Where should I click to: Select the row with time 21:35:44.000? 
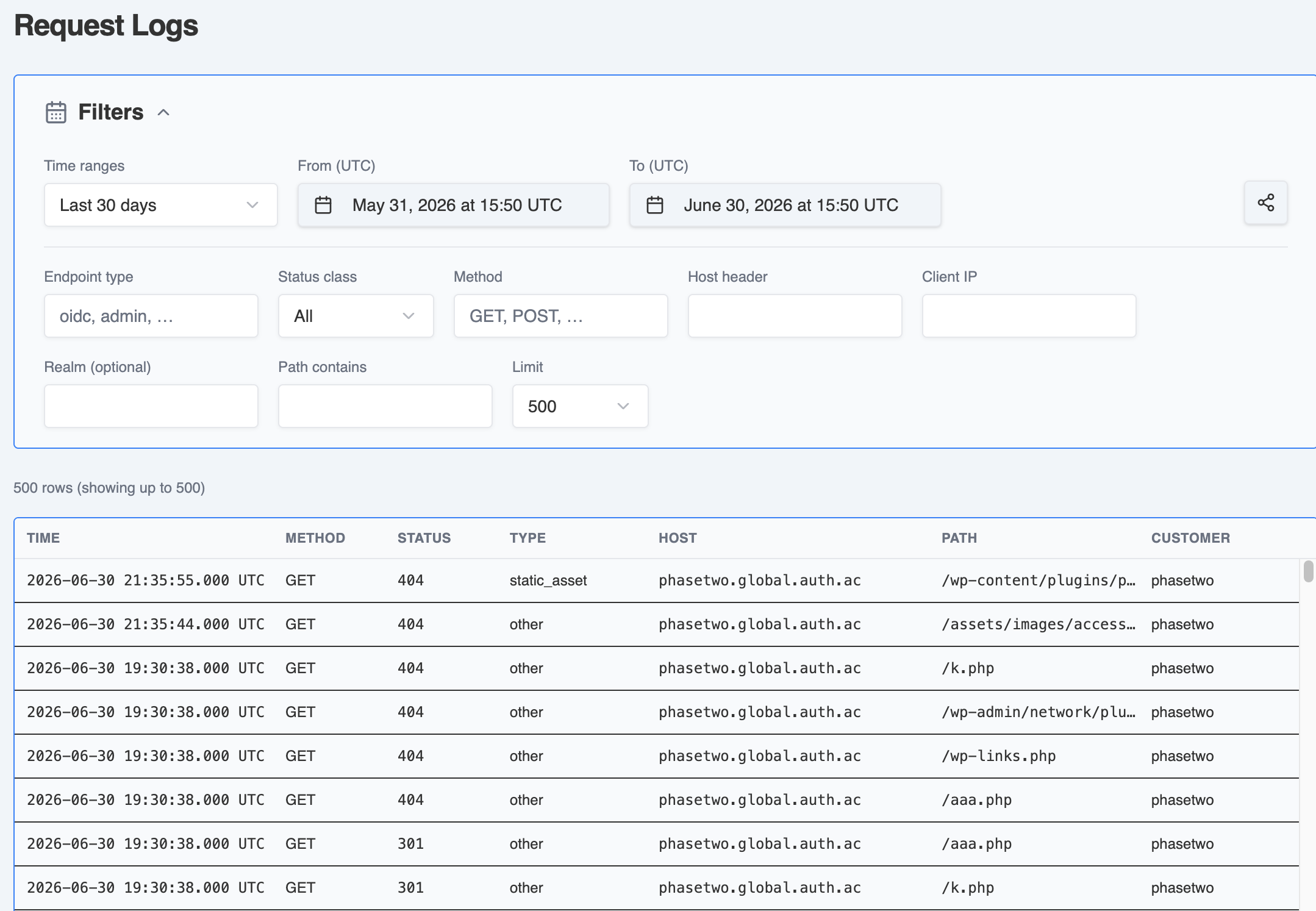[657, 624]
